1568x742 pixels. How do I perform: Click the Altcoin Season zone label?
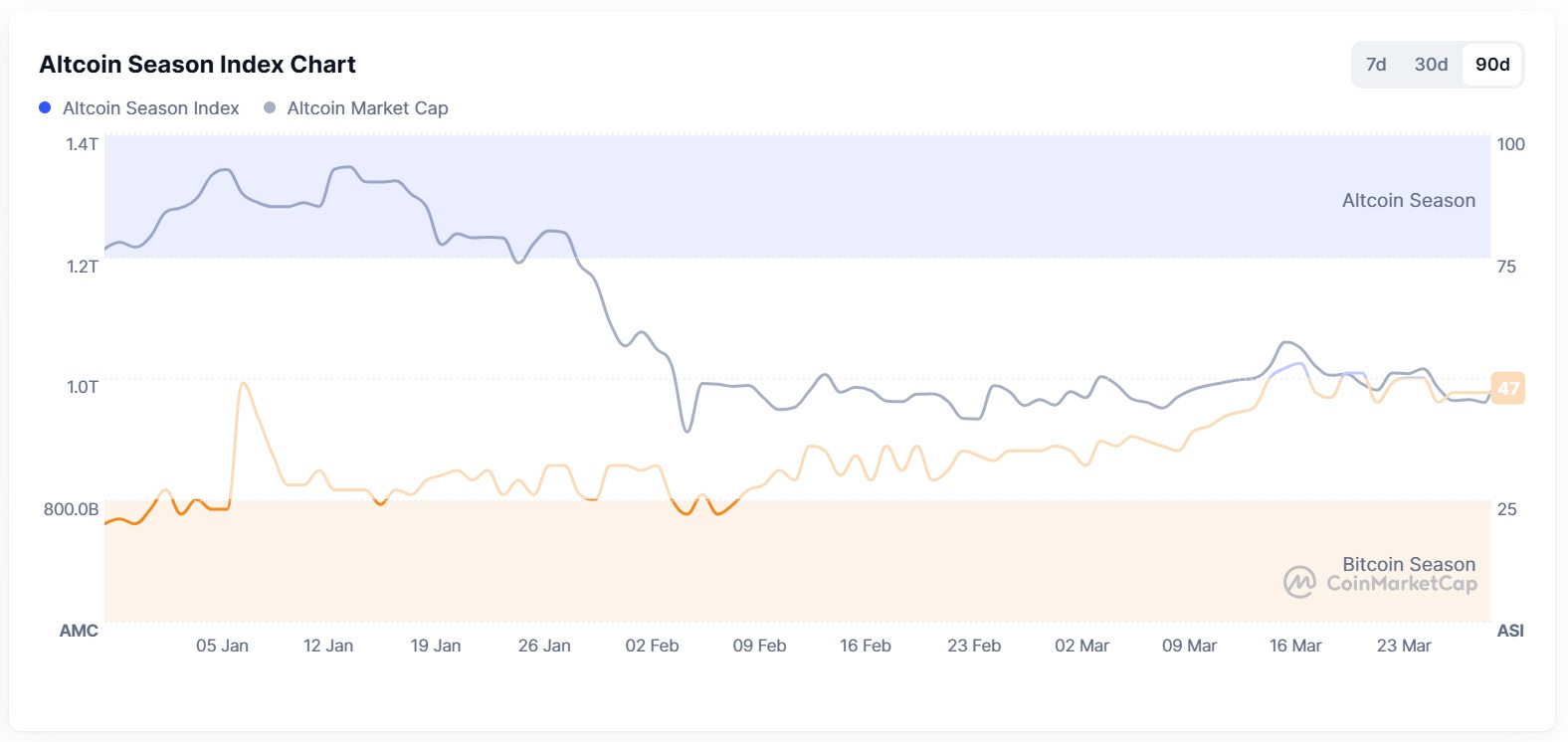point(1408,200)
